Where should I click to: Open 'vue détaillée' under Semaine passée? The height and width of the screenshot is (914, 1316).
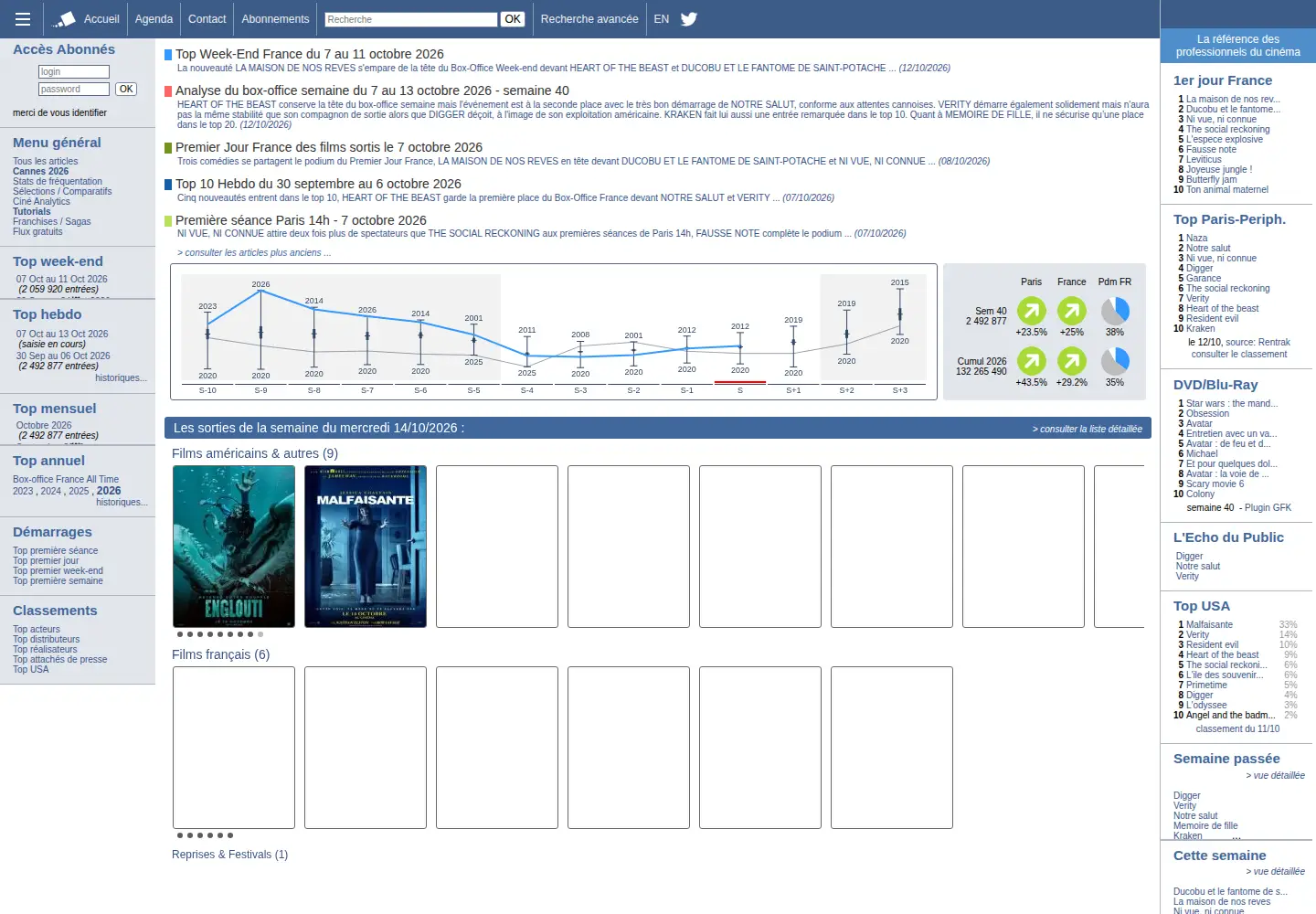coord(1276,775)
